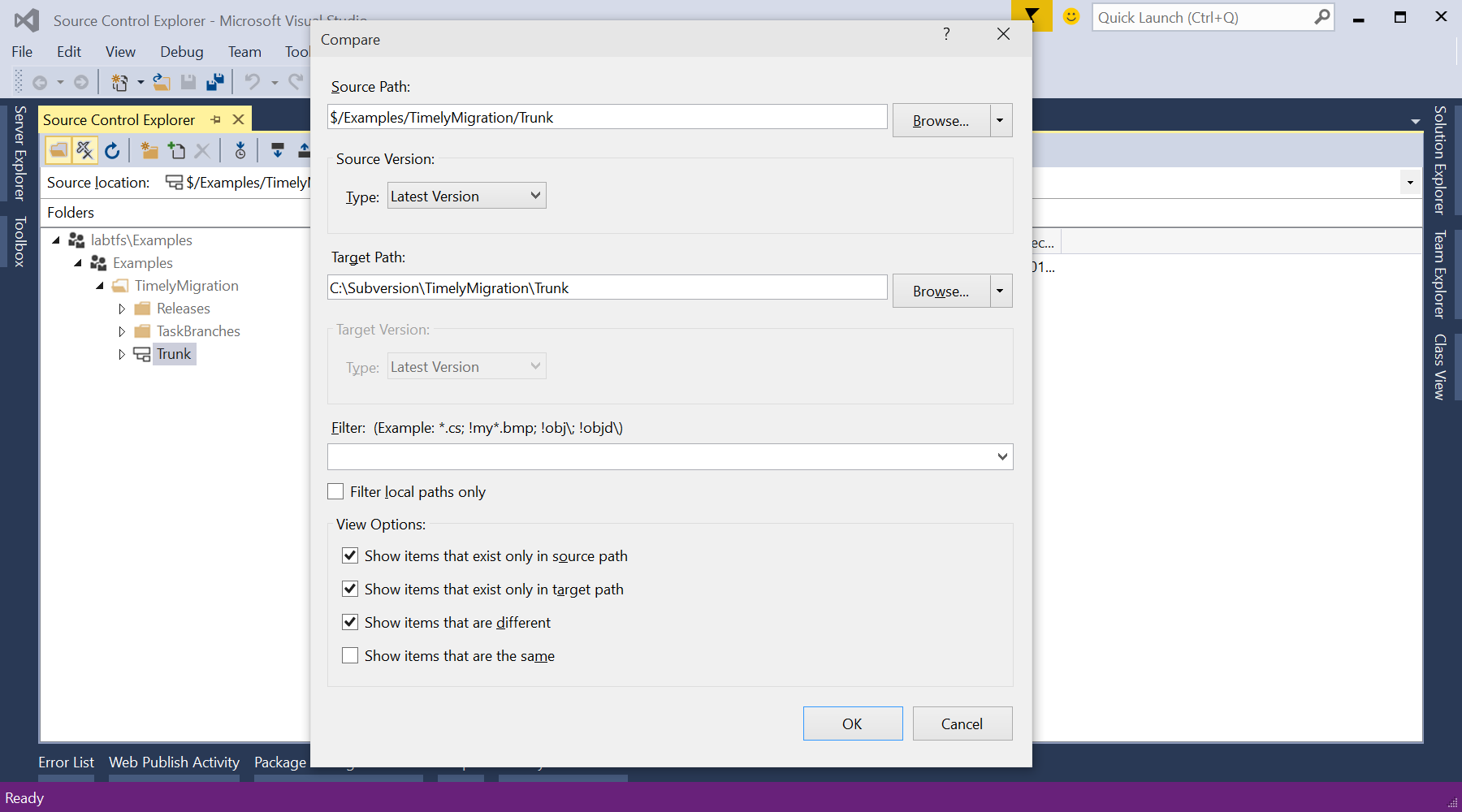This screenshot has width=1462, height=812.
Task: Click the Add Items to Folder icon
Action: pos(176,150)
